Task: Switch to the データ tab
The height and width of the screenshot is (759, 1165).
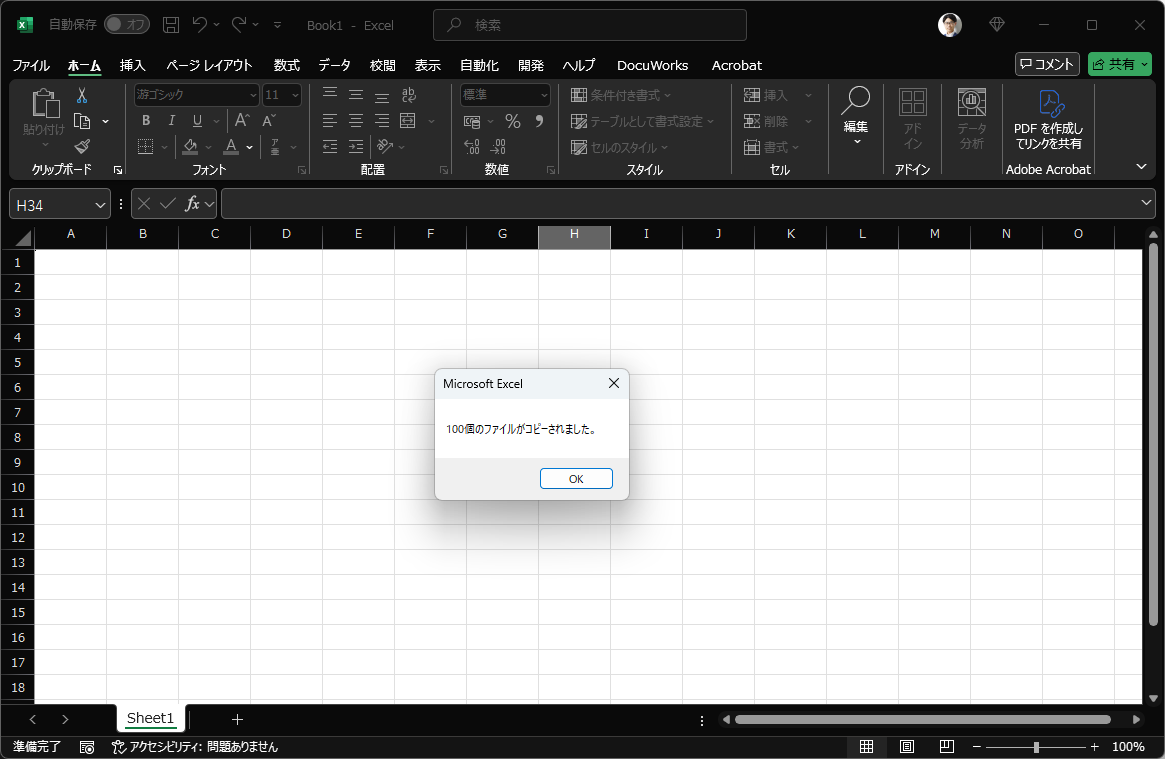Action: click(334, 65)
